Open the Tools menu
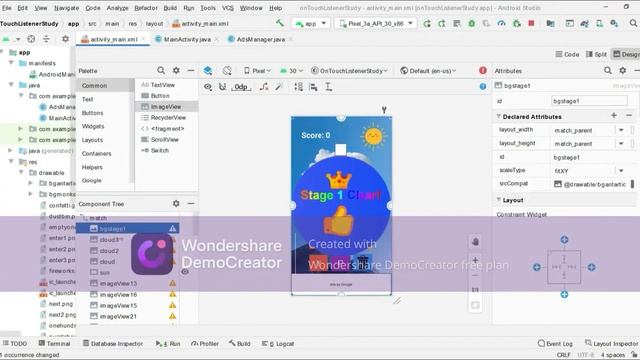640x360 pixels. [x=208, y=8]
